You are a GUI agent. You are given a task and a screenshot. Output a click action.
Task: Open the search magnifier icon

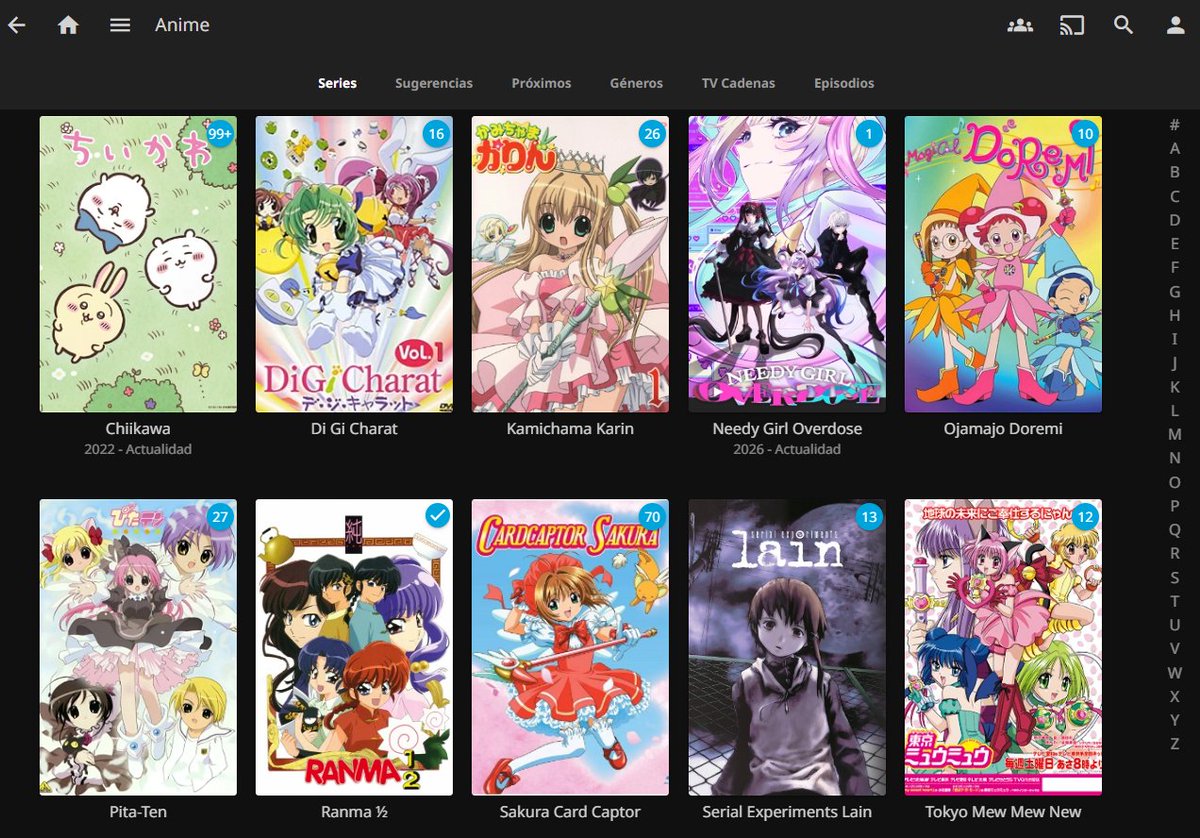pyautogui.click(x=1124, y=25)
